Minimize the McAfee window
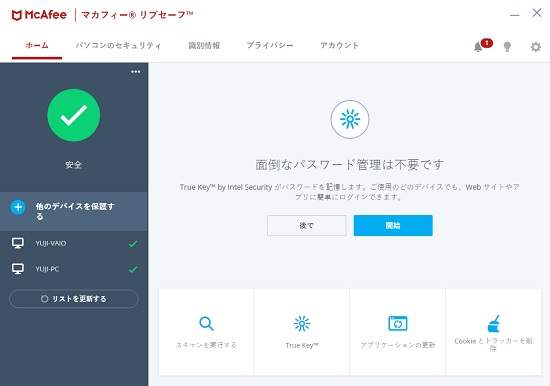 tap(515, 15)
